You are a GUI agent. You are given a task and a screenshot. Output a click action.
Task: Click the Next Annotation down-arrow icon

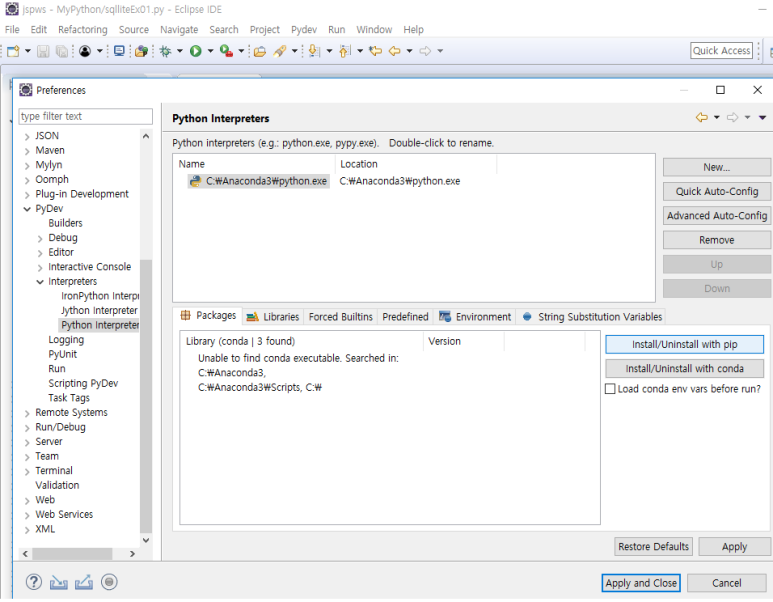314,51
